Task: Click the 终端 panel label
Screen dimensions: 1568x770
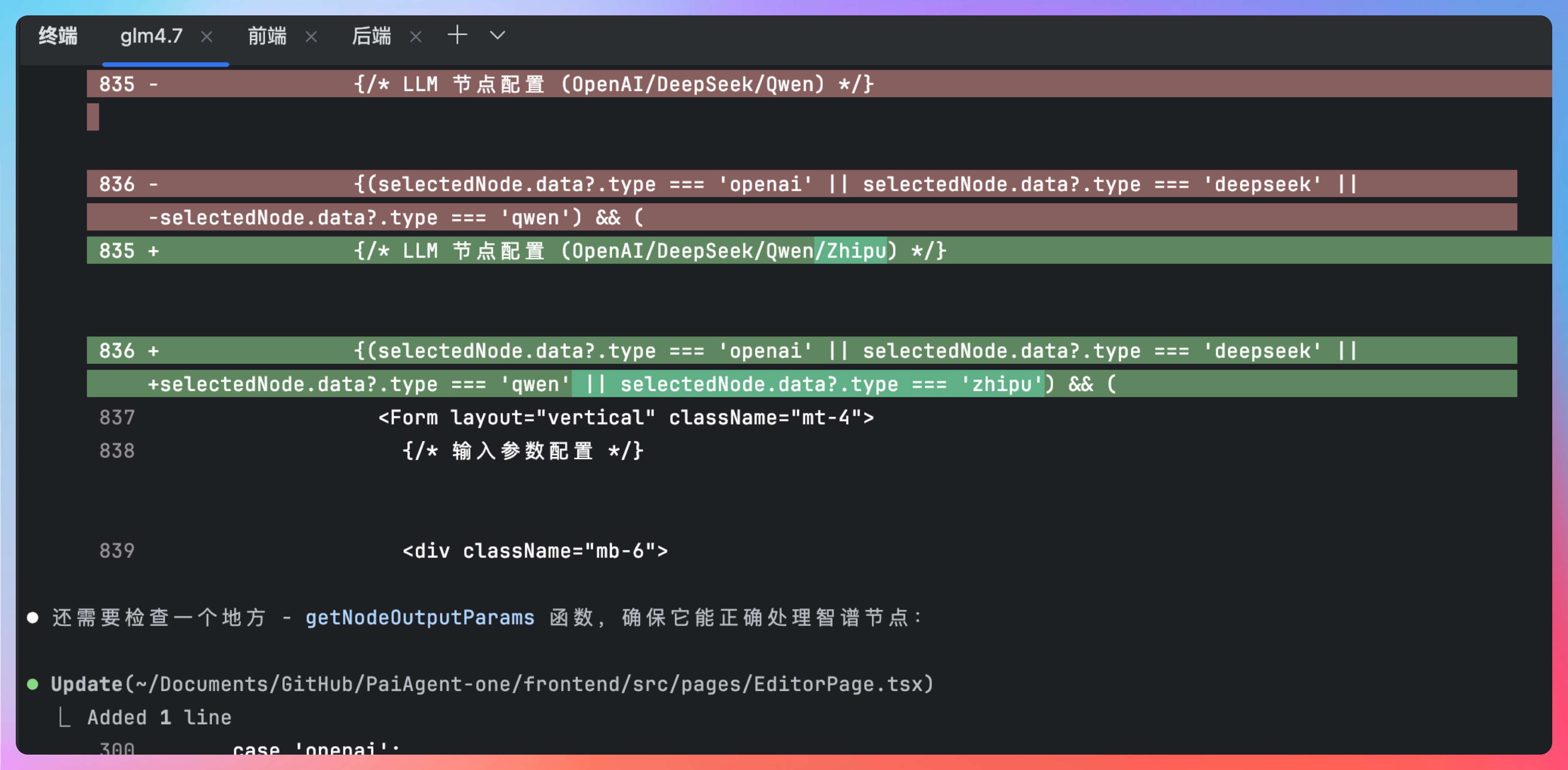Action: click(x=58, y=37)
